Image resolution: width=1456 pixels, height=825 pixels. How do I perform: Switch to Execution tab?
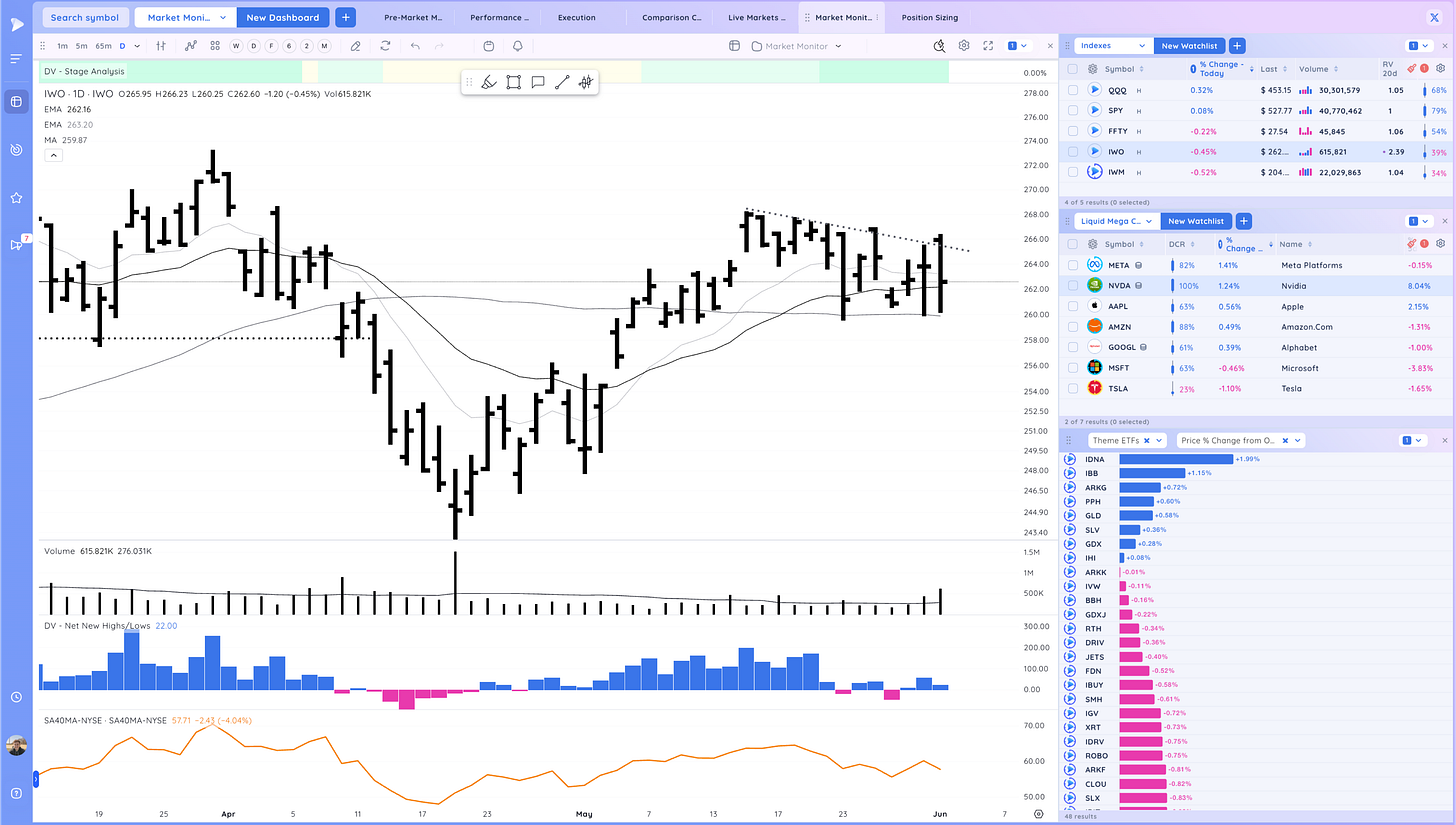tap(577, 17)
